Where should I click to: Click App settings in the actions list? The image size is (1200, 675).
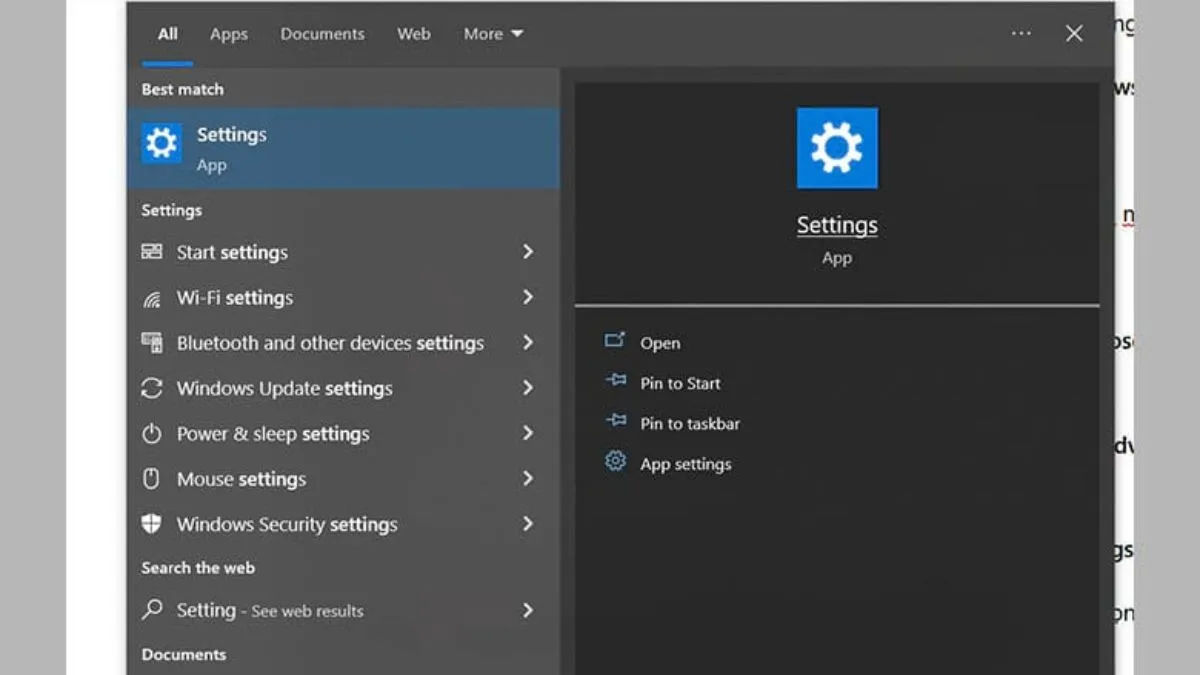point(685,463)
